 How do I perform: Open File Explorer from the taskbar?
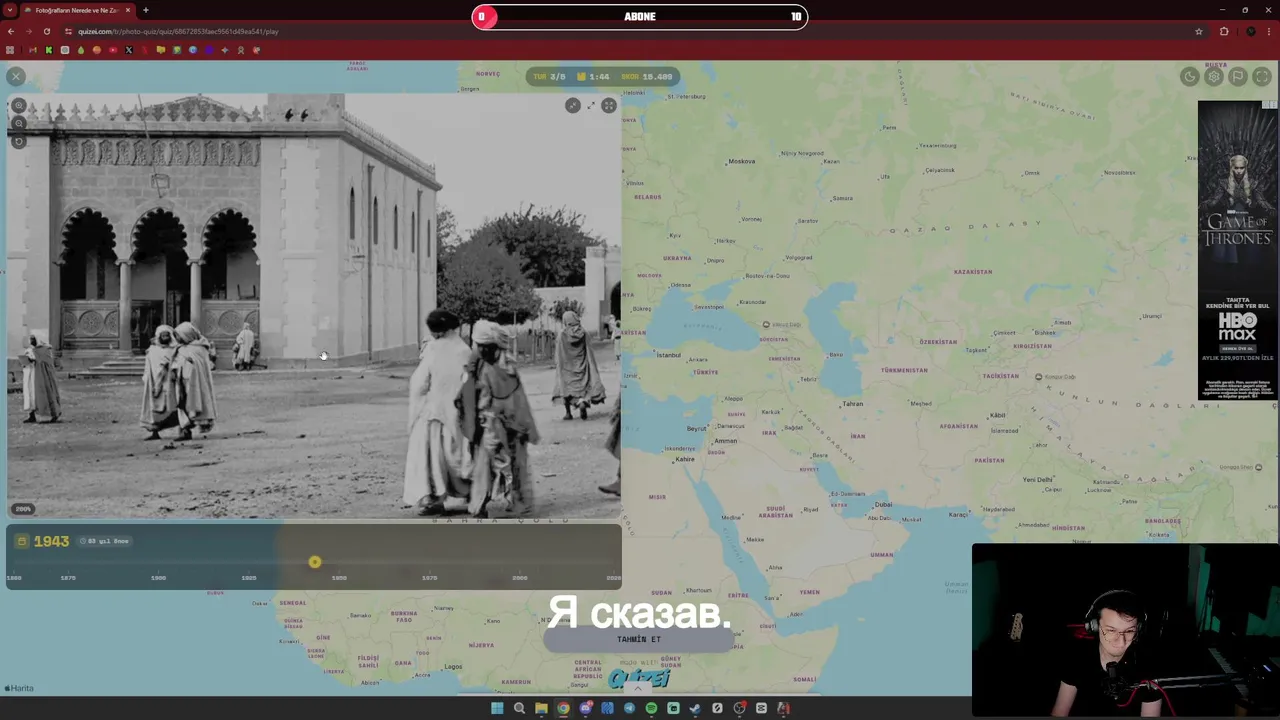point(541,708)
